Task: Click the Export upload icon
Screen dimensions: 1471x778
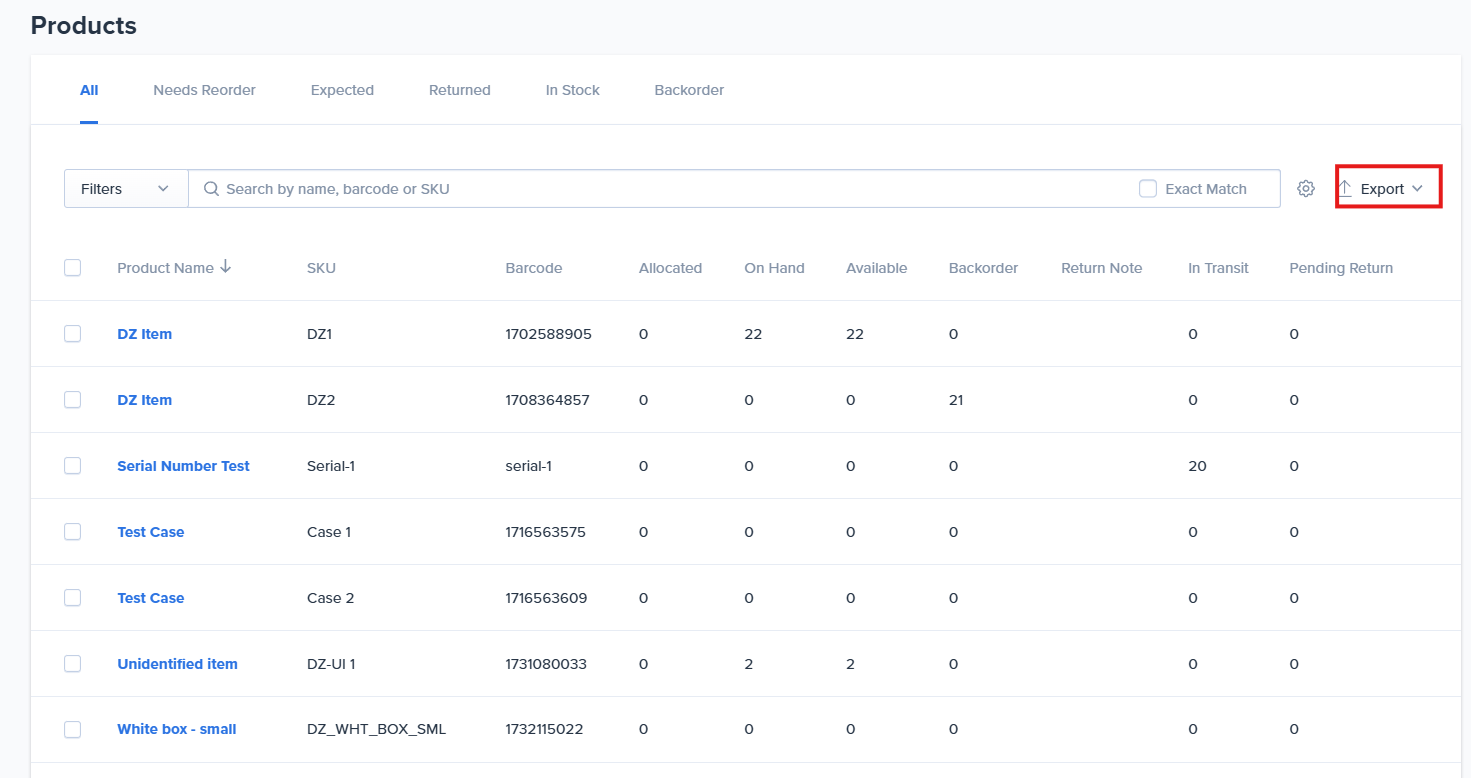Action: tap(1345, 188)
